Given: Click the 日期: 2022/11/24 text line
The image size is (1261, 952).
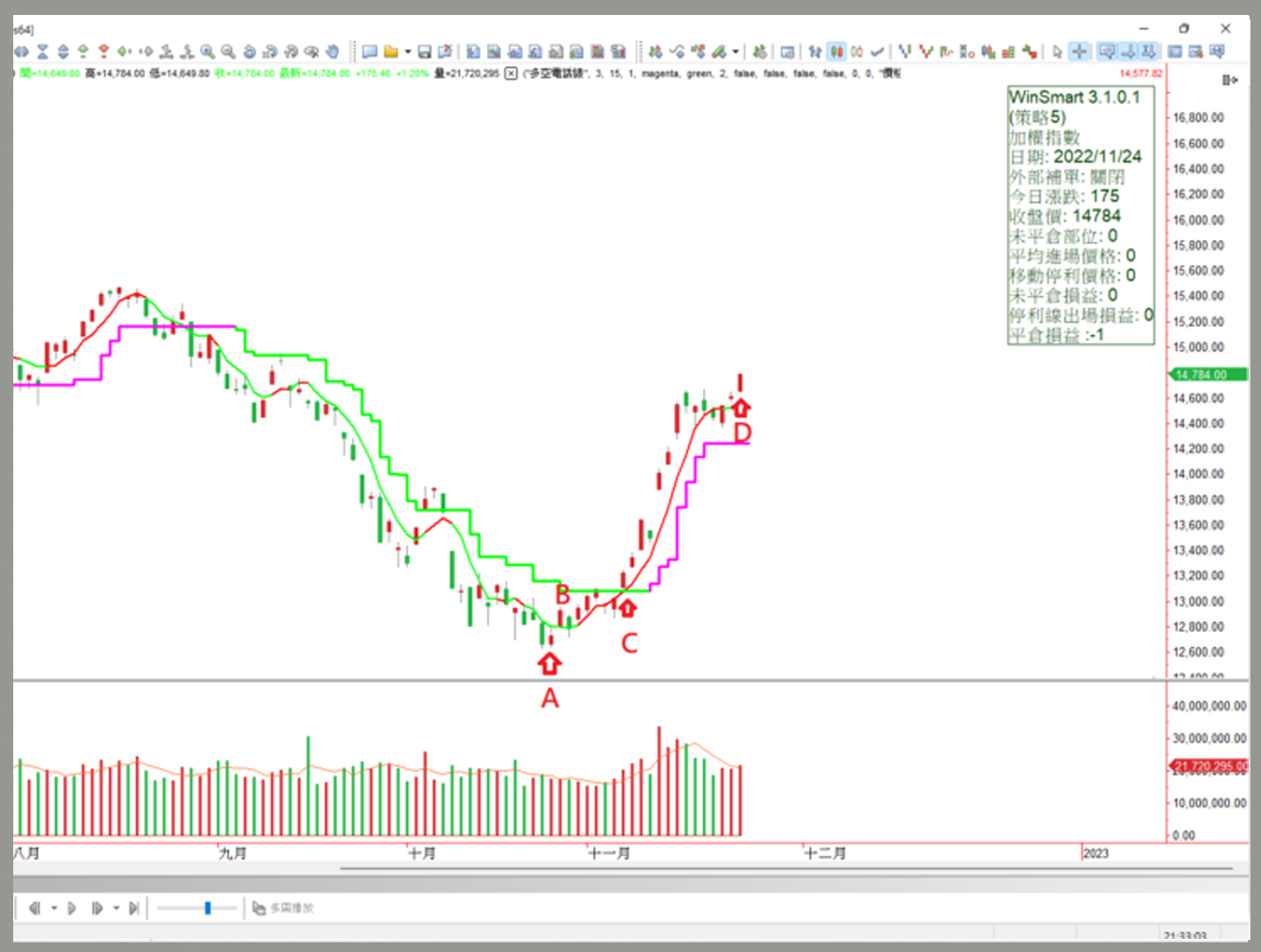Looking at the screenshot, I should click(1076, 156).
